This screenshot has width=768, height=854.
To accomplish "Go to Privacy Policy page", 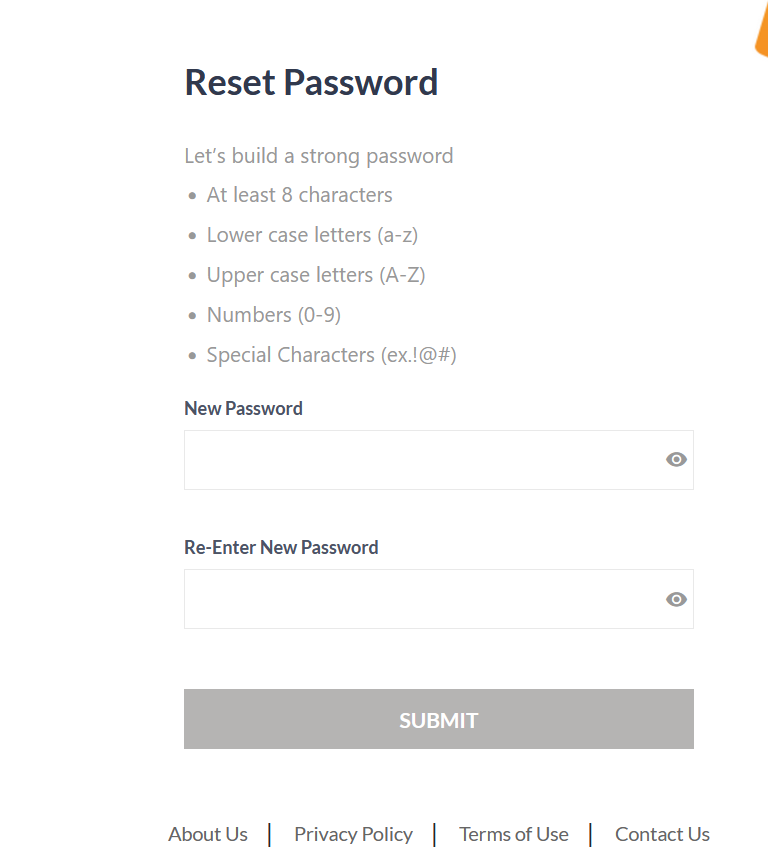I will coord(353,834).
